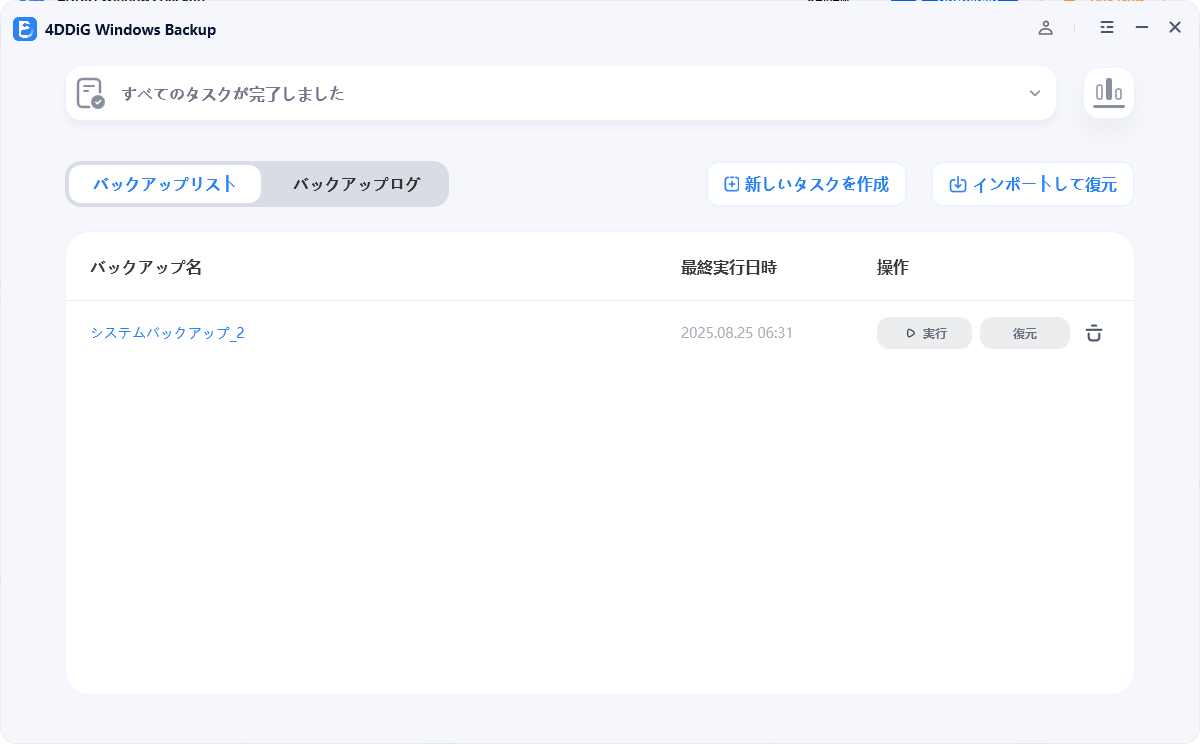Image resolution: width=1200 pixels, height=744 pixels.
Task: Click the 4DDiG Windows Backup logo icon
Action: [x=24, y=29]
